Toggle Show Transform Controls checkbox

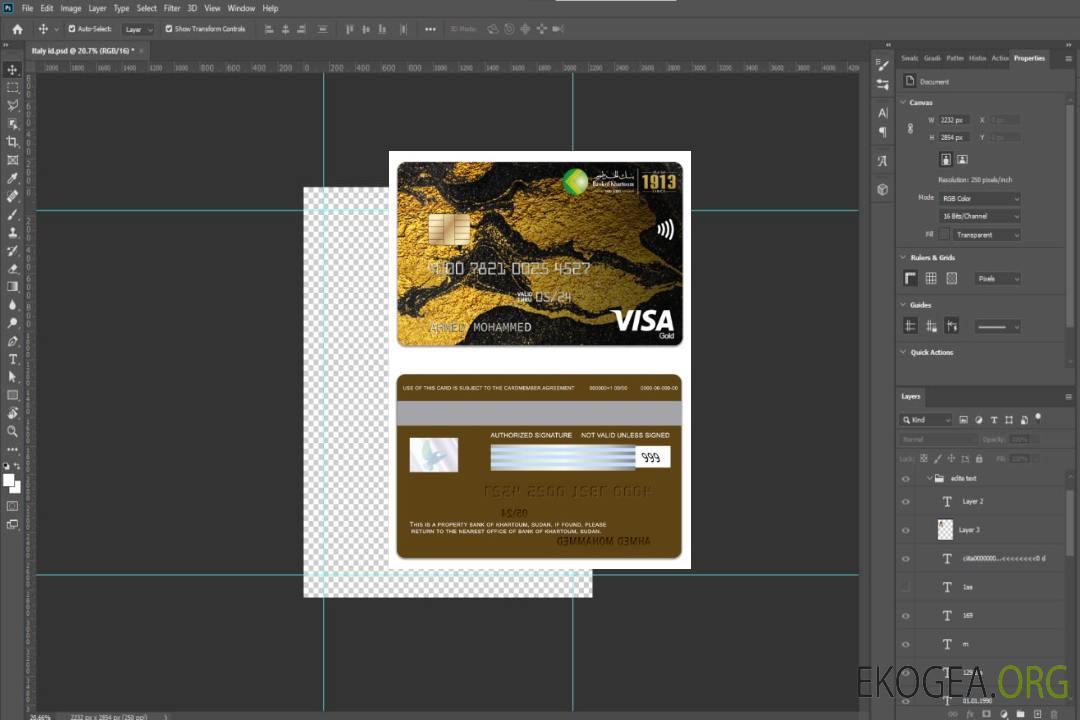click(x=169, y=29)
